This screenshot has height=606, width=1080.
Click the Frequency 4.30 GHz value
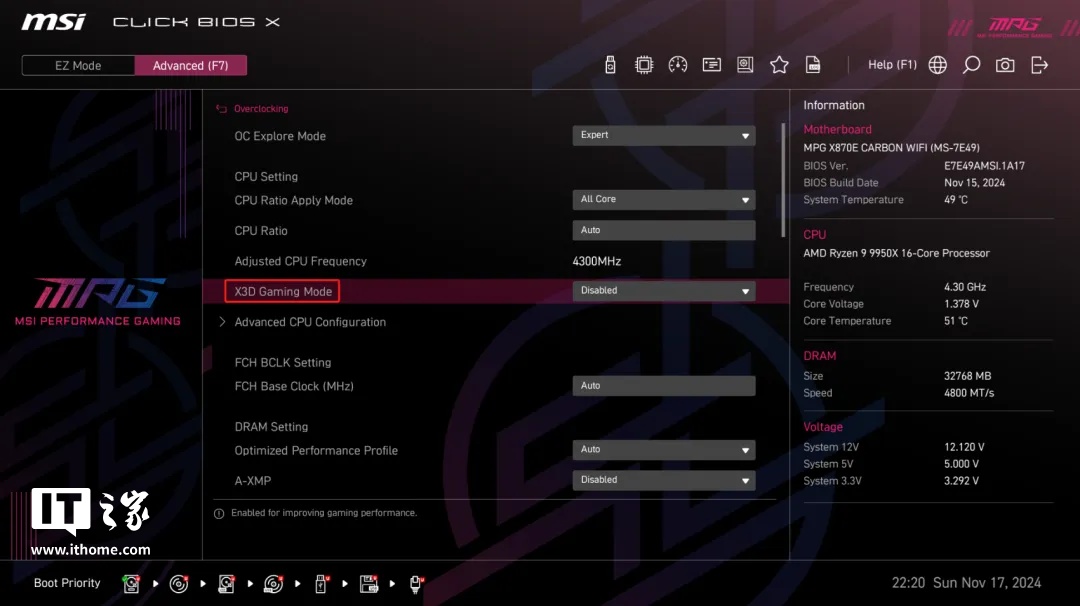click(x=964, y=287)
